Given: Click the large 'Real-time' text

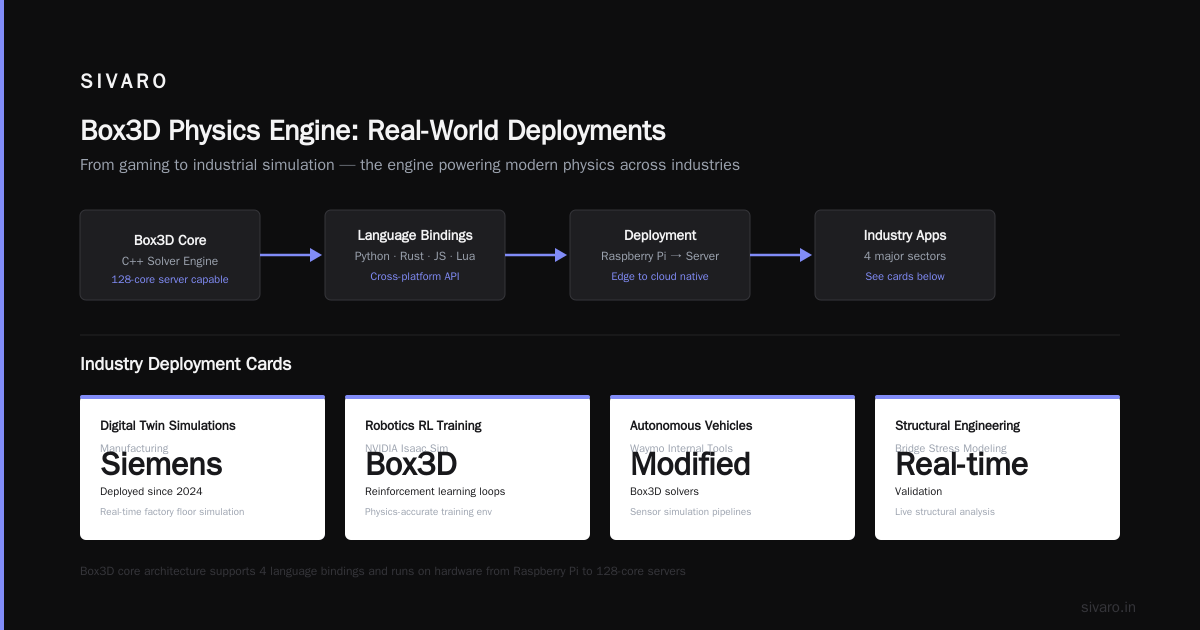Looking at the screenshot, I should pos(961,464).
